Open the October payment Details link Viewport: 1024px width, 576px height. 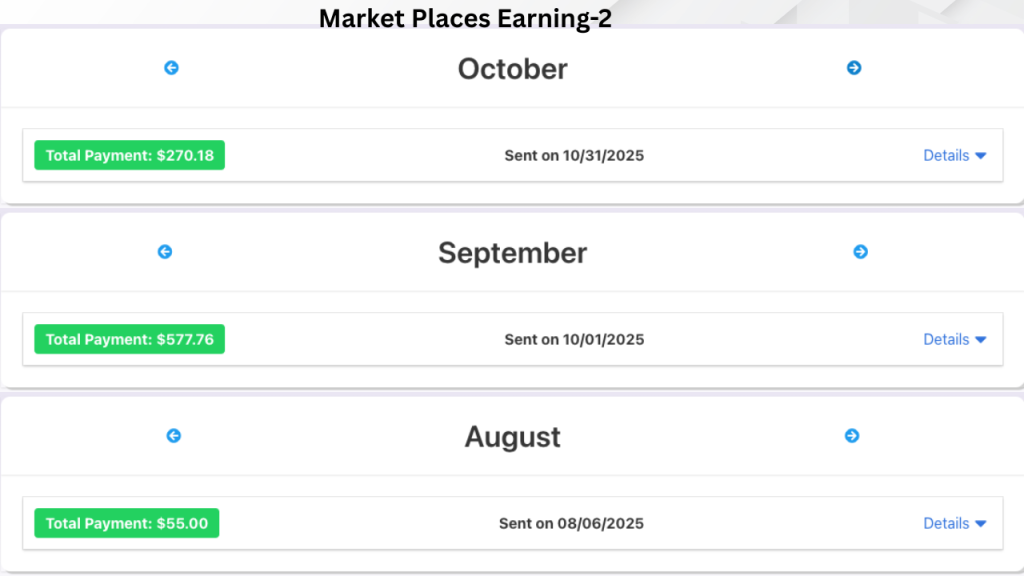[x=946, y=155]
